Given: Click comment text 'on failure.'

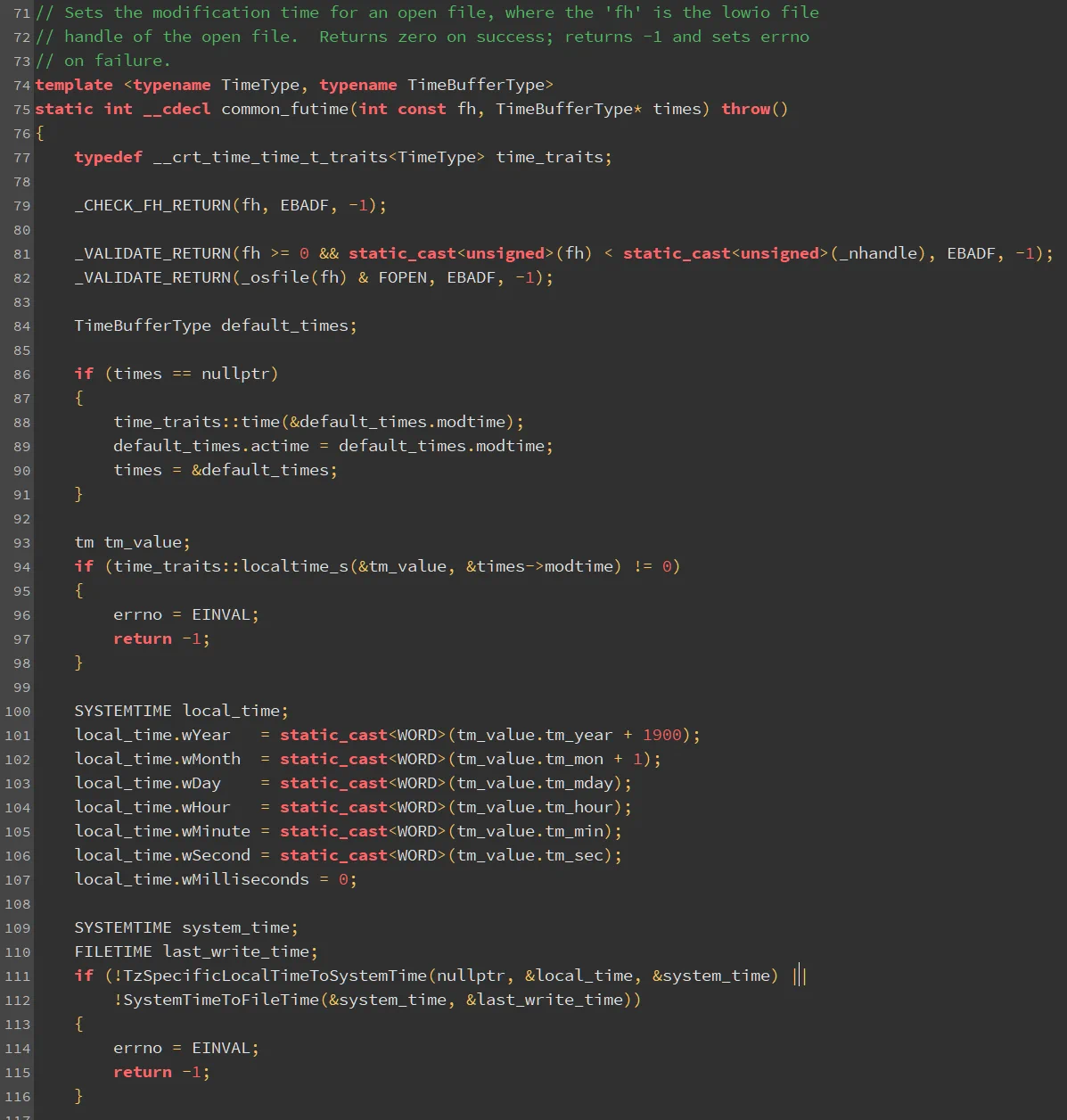Looking at the screenshot, I should 117,61.
